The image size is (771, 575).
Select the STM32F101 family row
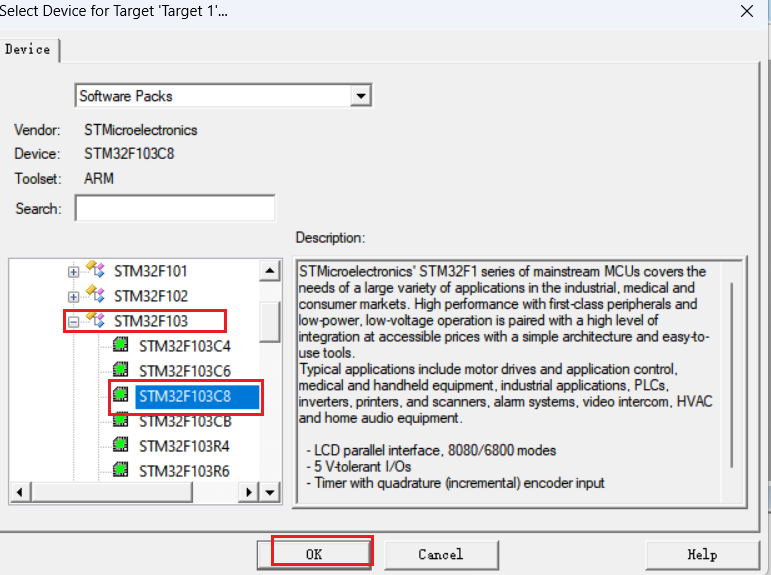(150, 271)
